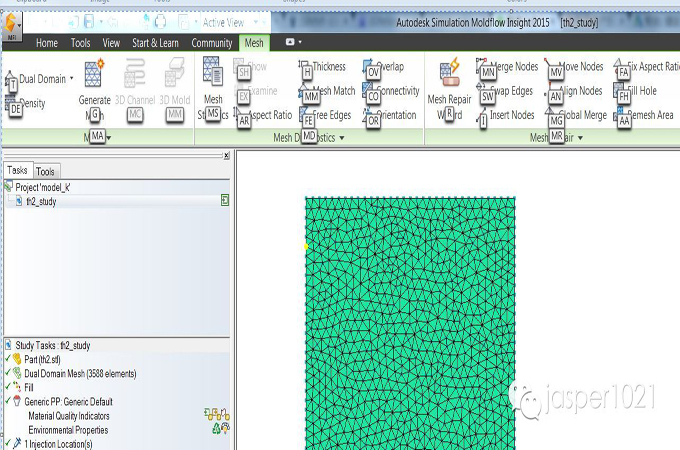Select the Align Nodes tool
The width and height of the screenshot is (680, 450).
573,91
